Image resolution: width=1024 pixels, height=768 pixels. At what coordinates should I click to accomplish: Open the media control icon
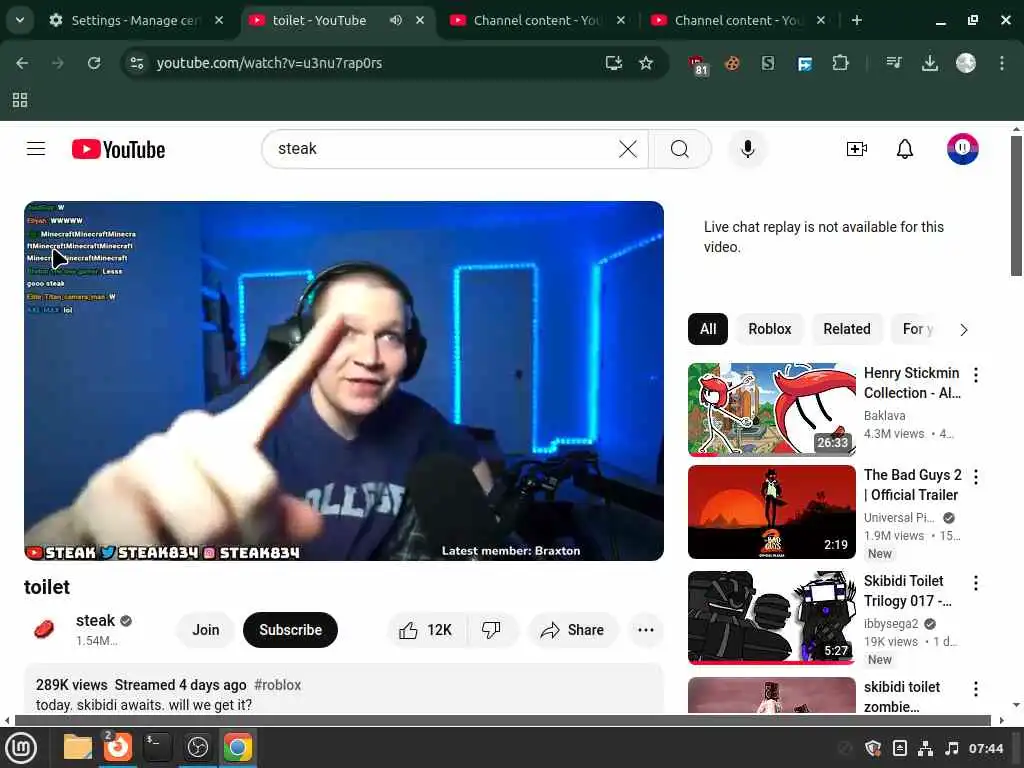894,63
